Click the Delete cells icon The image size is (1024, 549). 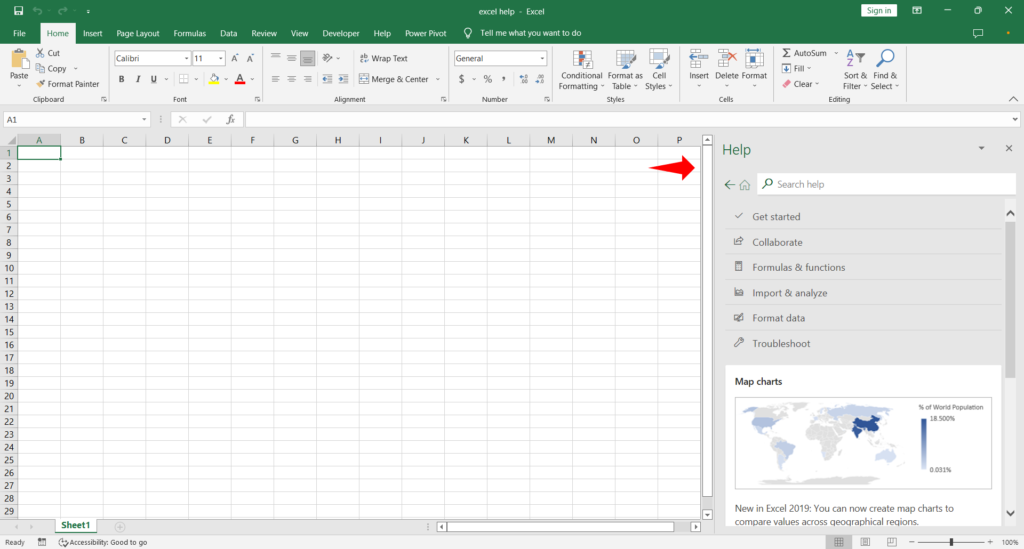[726, 59]
